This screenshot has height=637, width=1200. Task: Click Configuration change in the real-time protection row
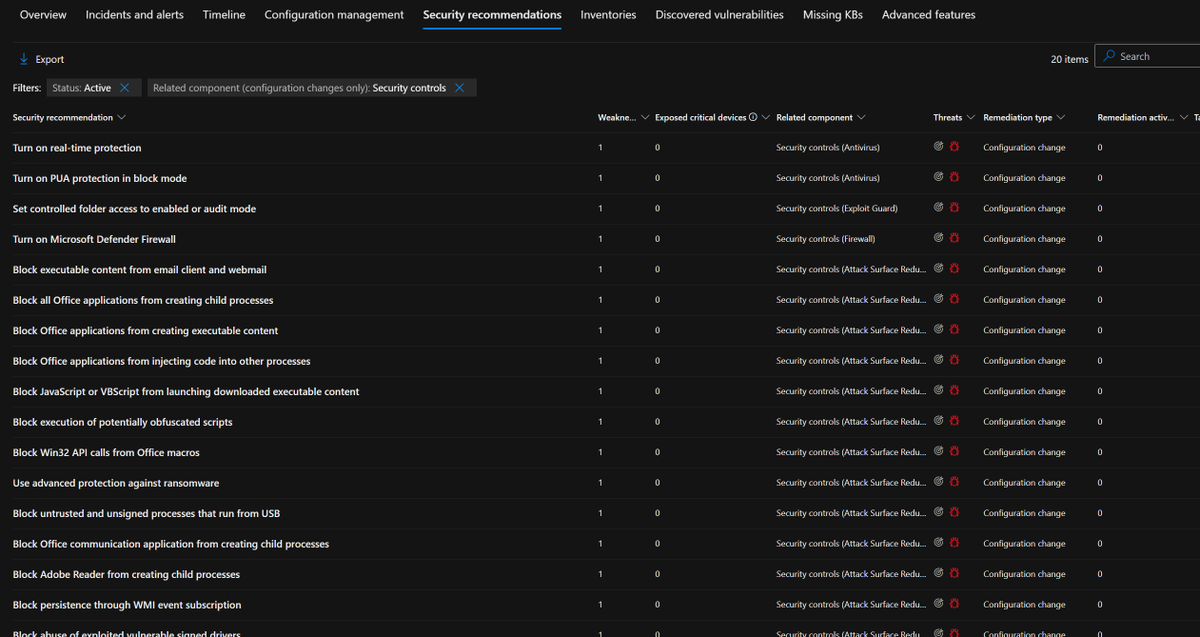(x=1024, y=148)
